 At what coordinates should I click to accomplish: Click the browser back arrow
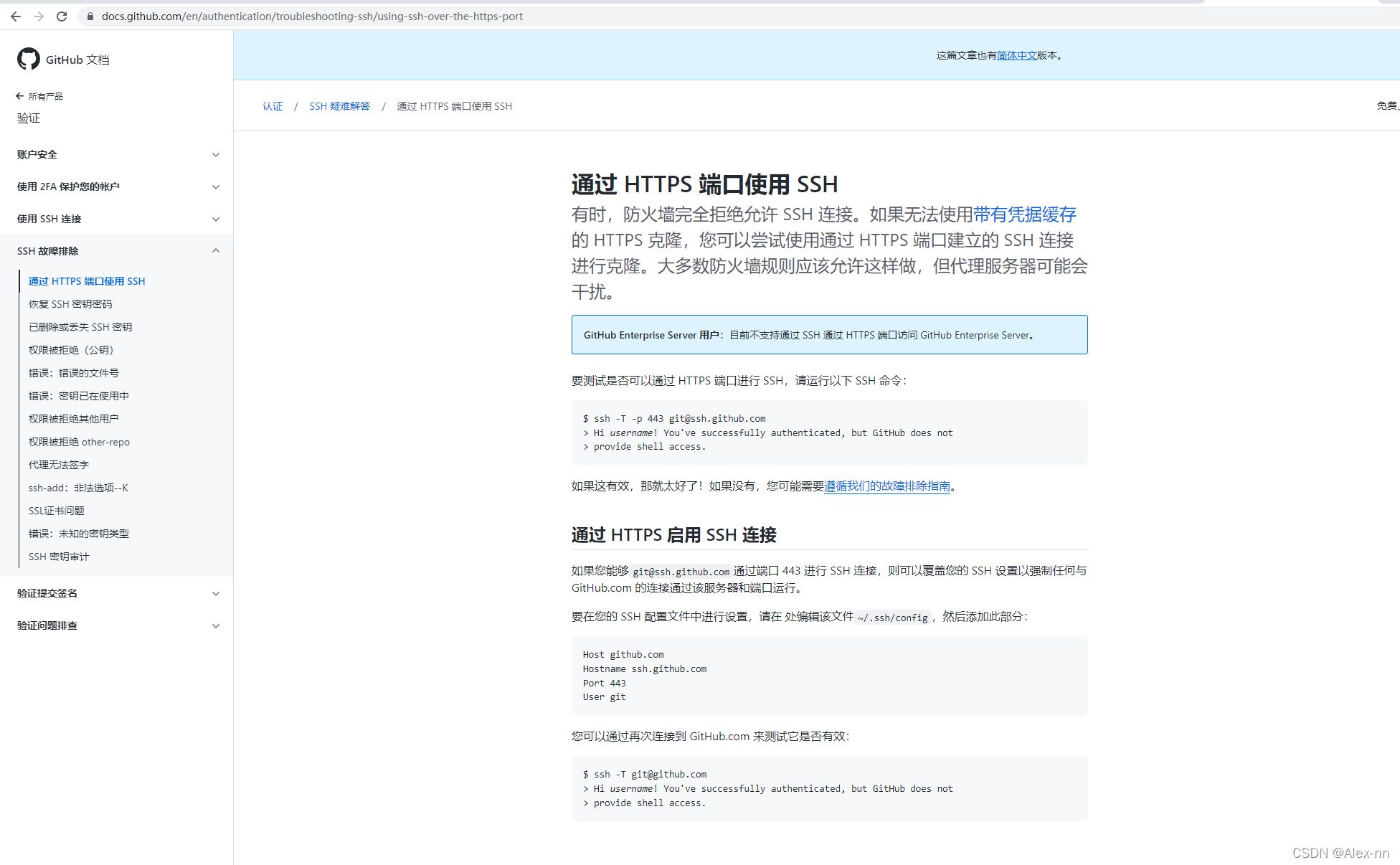(16, 16)
